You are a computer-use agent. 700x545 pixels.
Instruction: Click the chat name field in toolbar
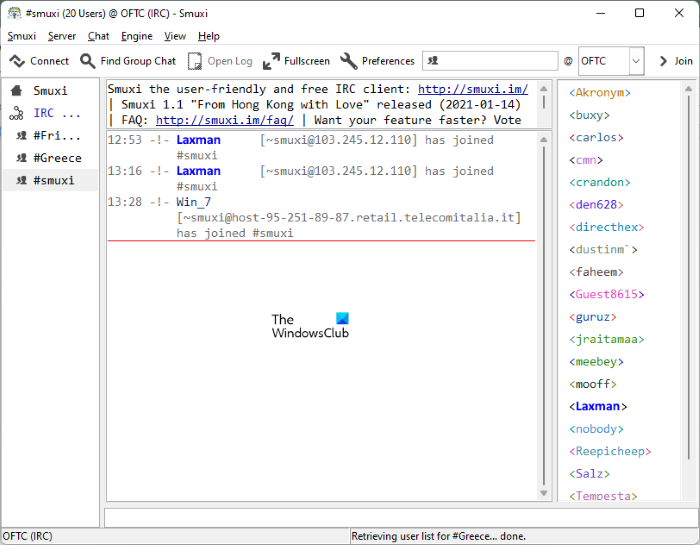click(490, 61)
